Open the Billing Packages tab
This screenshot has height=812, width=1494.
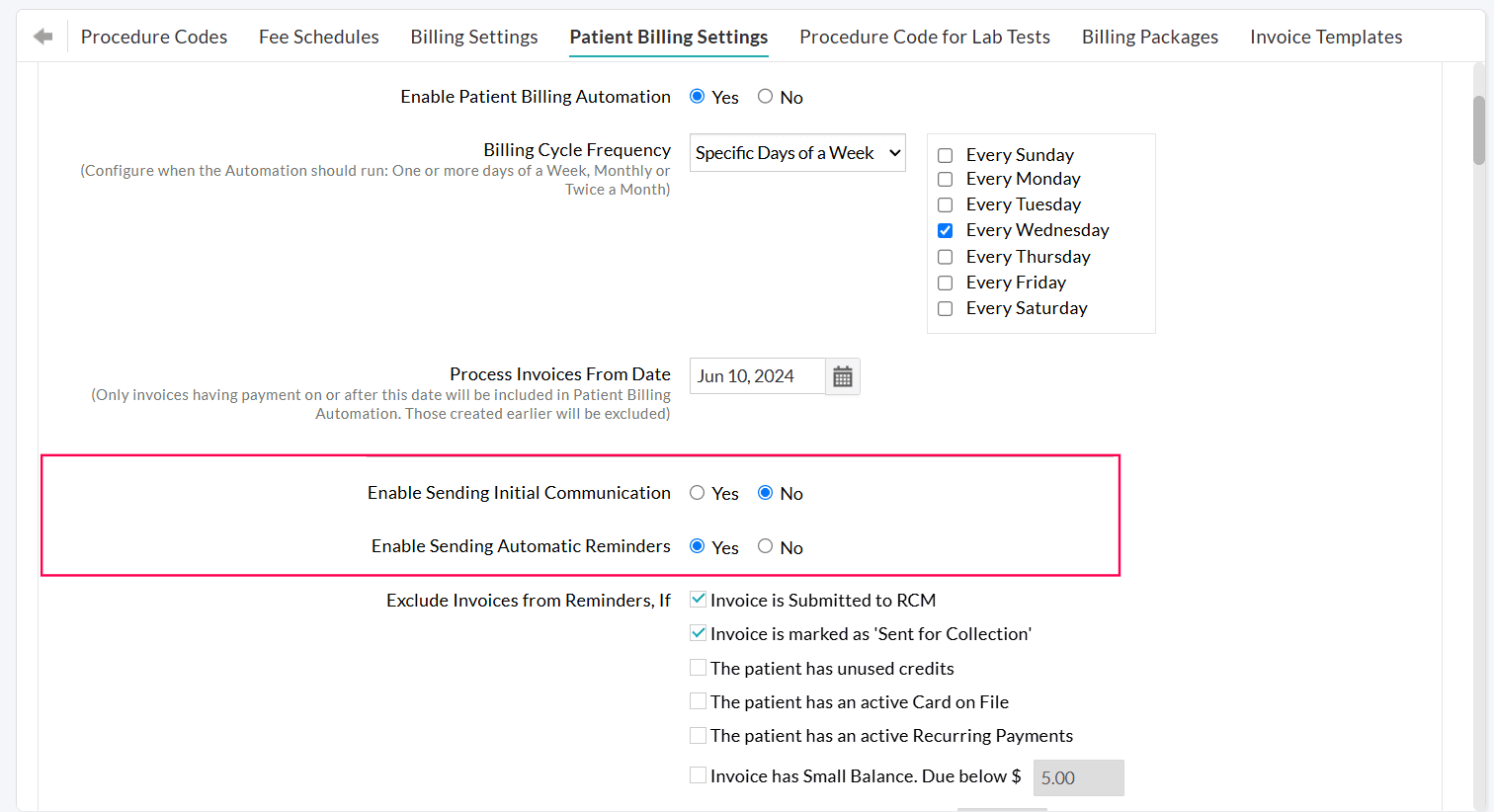[x=1149, y=37]
